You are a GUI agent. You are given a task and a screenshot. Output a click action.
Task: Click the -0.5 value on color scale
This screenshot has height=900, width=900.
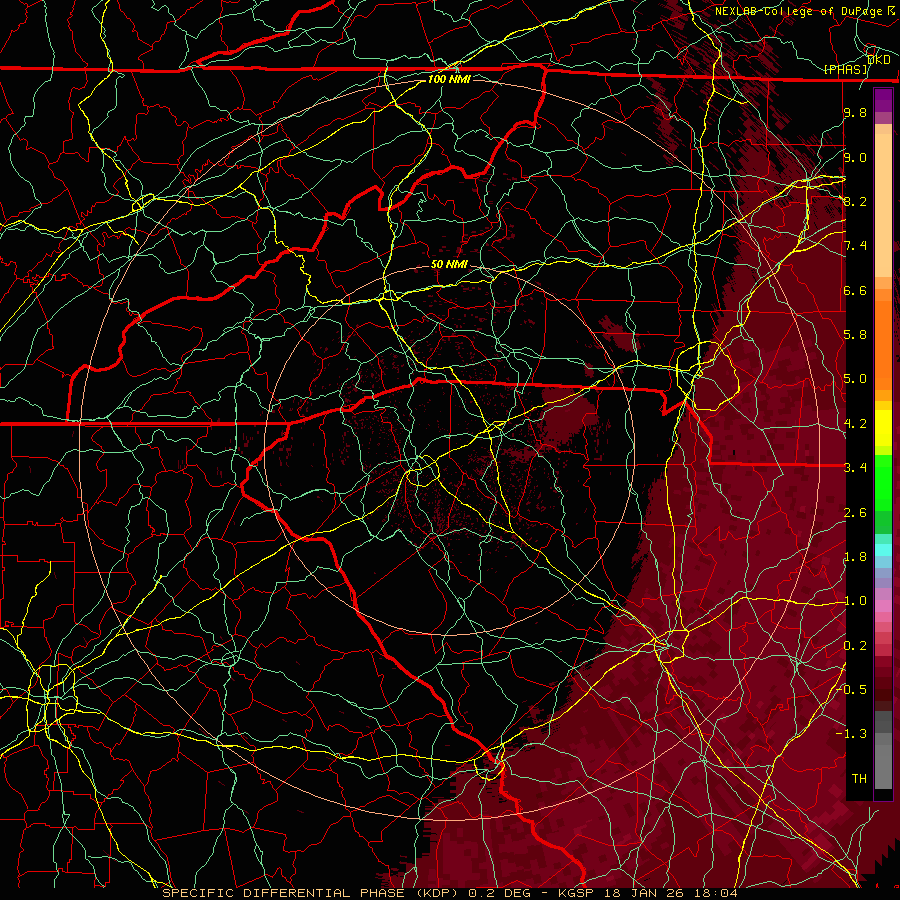pyautogui.click(x=852, y=690)
